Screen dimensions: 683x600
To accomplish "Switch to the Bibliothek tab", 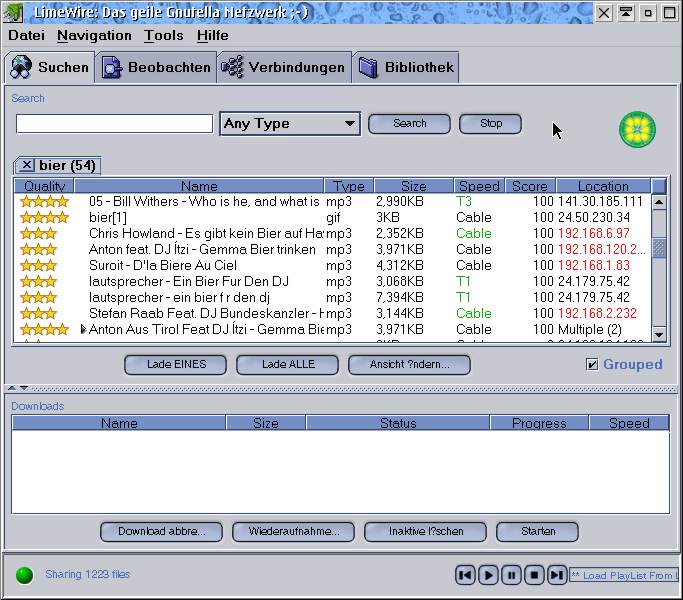I will [406, 68].
